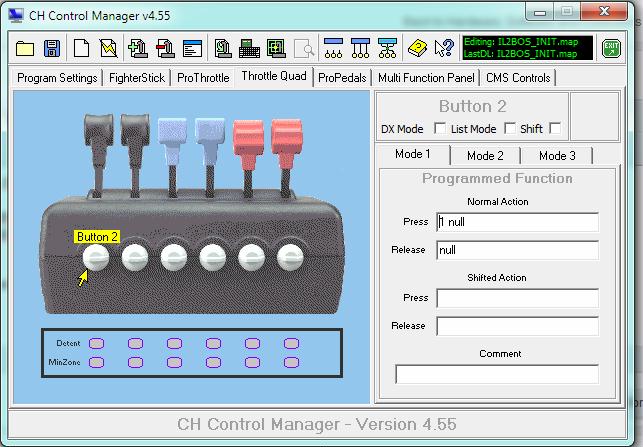Open the yellow help book icon

point(417,48)
